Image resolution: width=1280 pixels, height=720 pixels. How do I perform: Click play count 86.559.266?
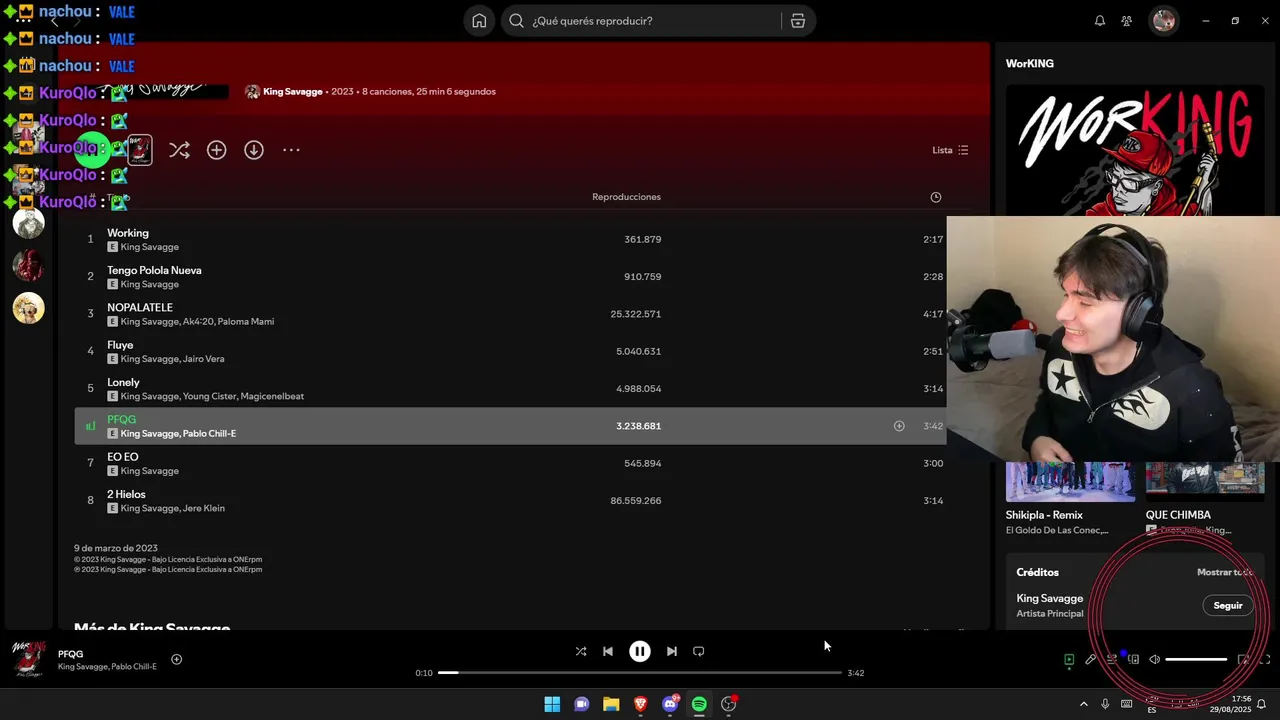[636, 500]
